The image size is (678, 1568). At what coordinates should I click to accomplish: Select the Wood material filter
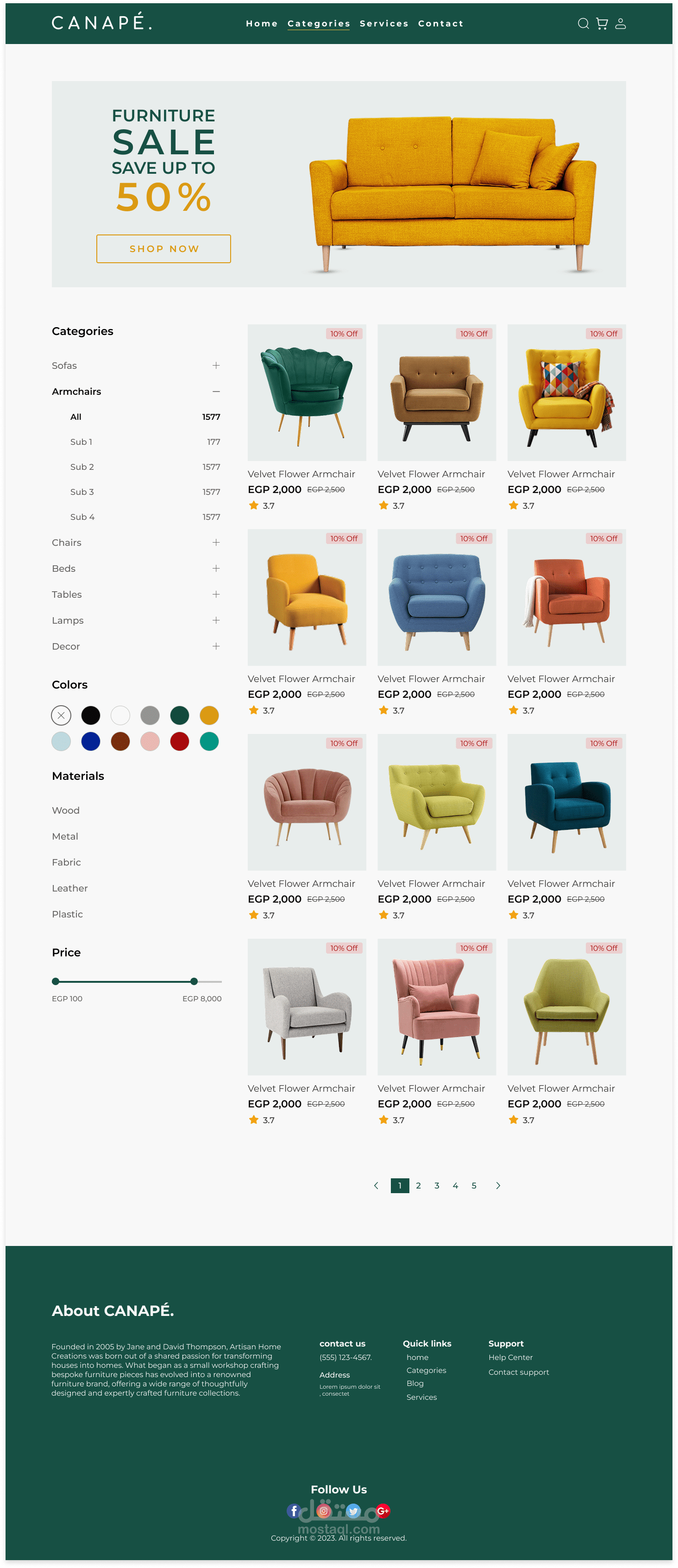(66, 810)
